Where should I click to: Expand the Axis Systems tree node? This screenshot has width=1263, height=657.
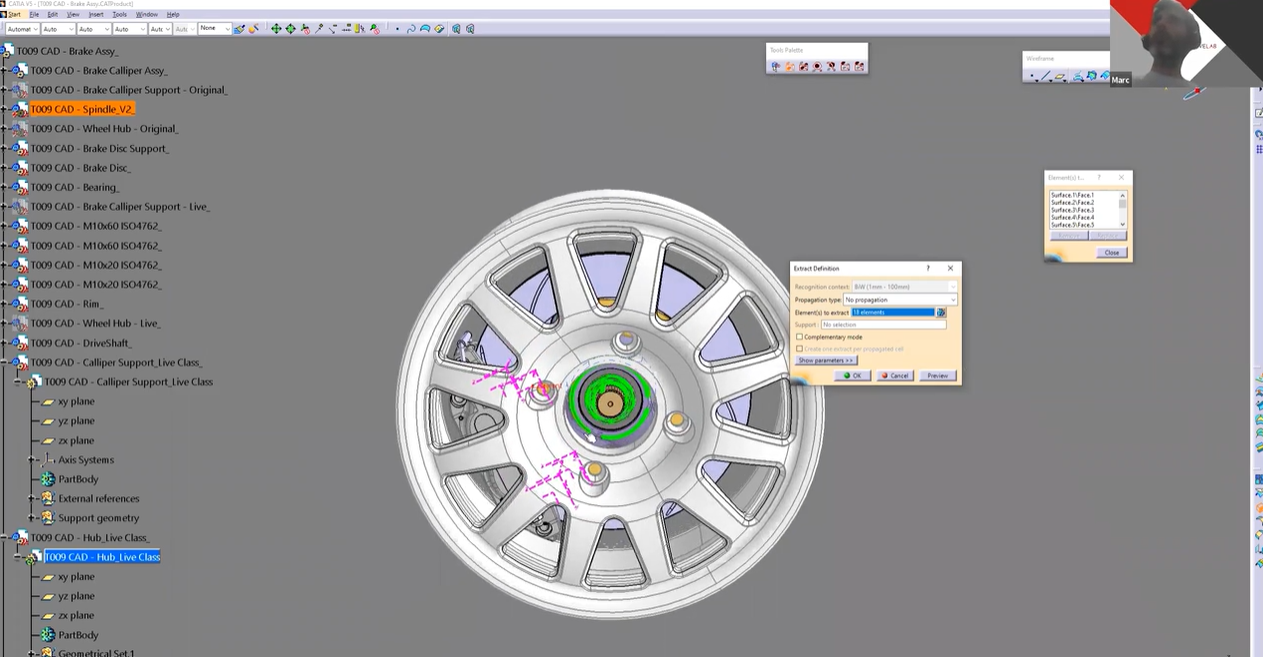tap(32, 460)
